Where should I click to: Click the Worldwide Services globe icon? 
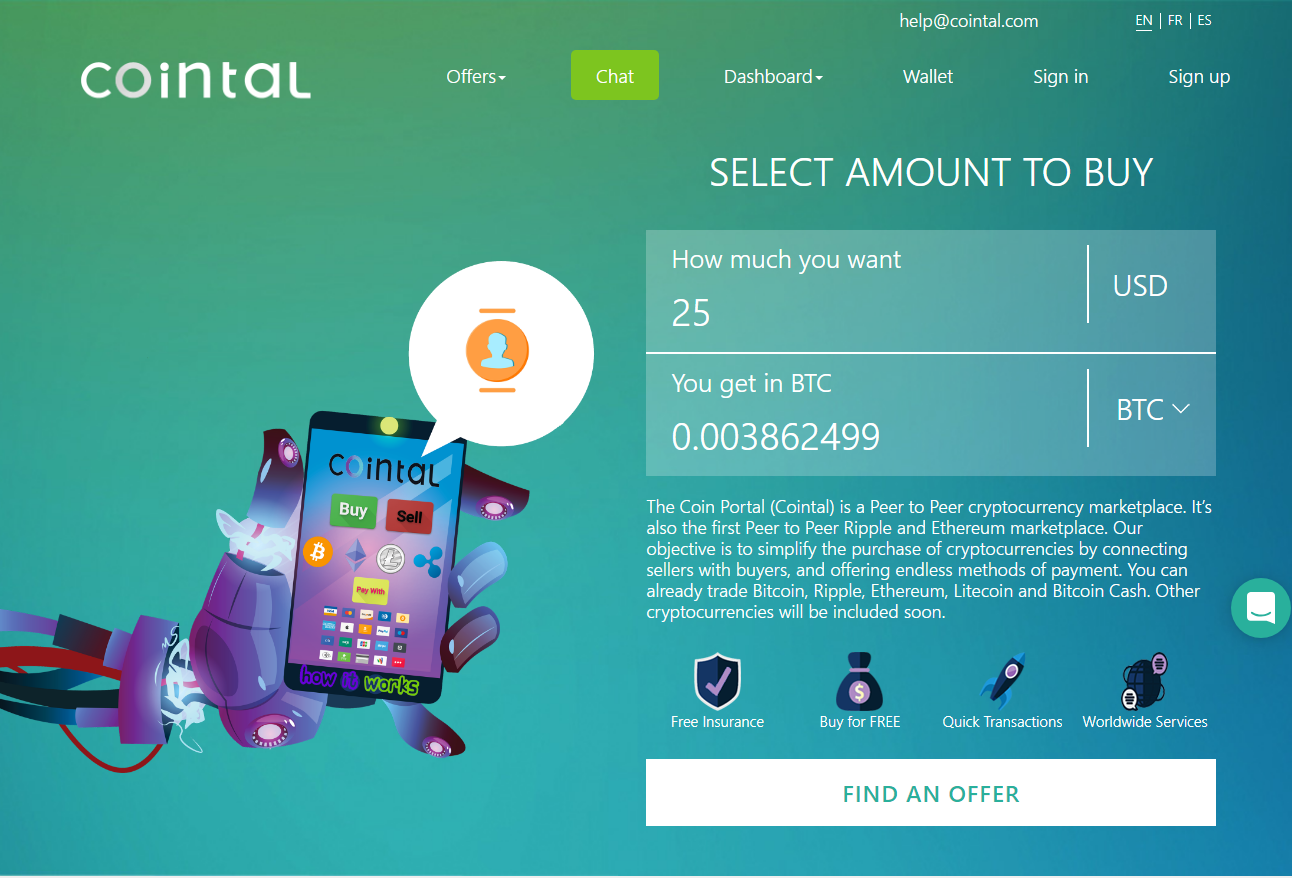coord(1145,680)
